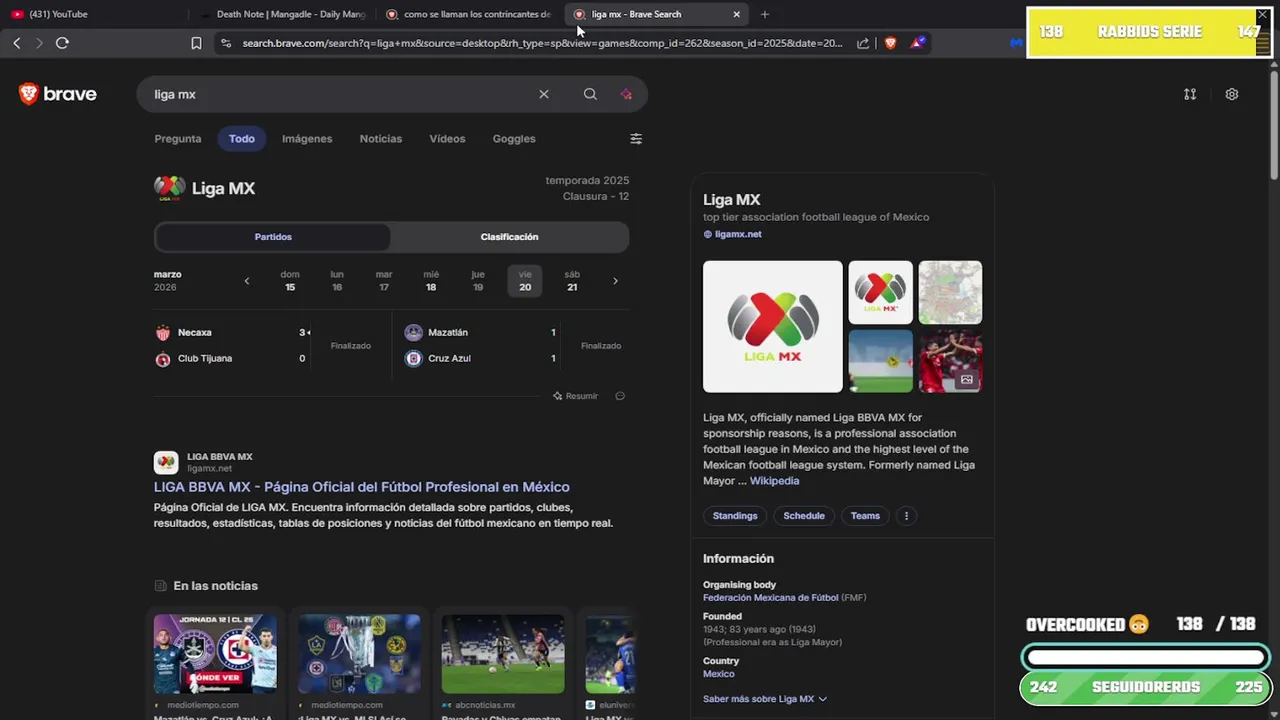This screenshot has width=1280, height=720.
Task: Click the Brave logo home link
Action: pyautogui.click(x=58, y=94)
